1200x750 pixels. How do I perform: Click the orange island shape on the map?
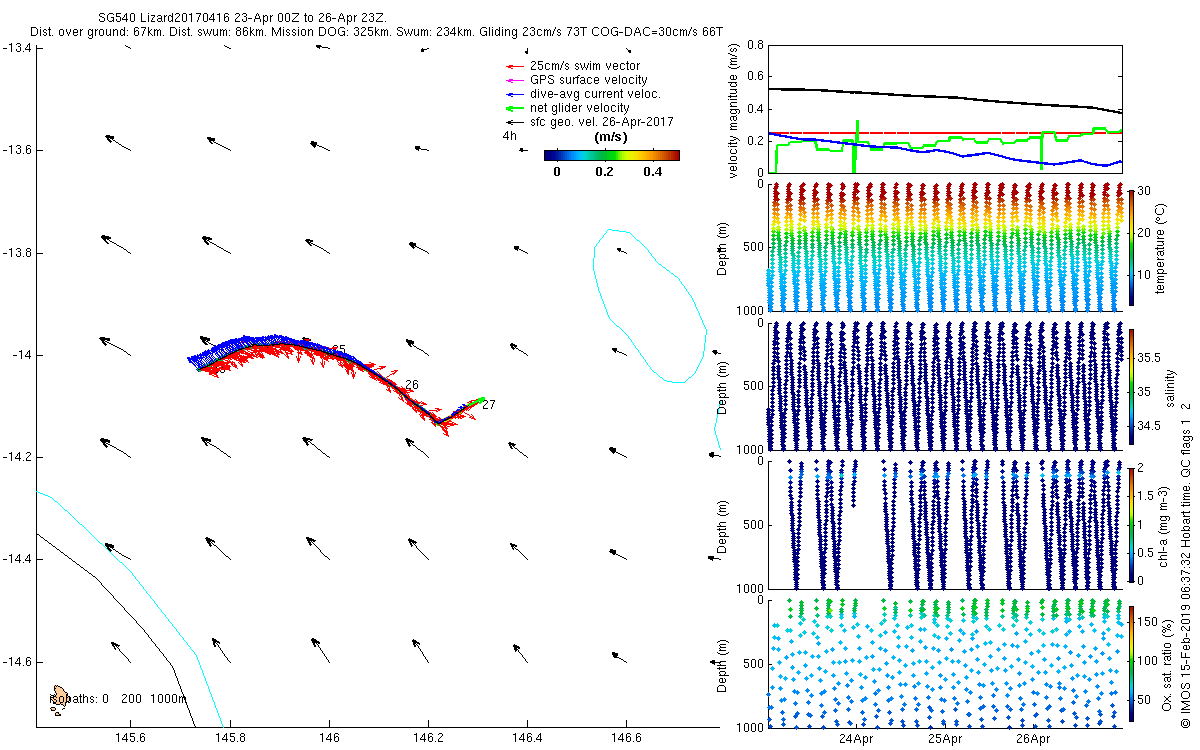pyautogui.click(x=60, y=695)
